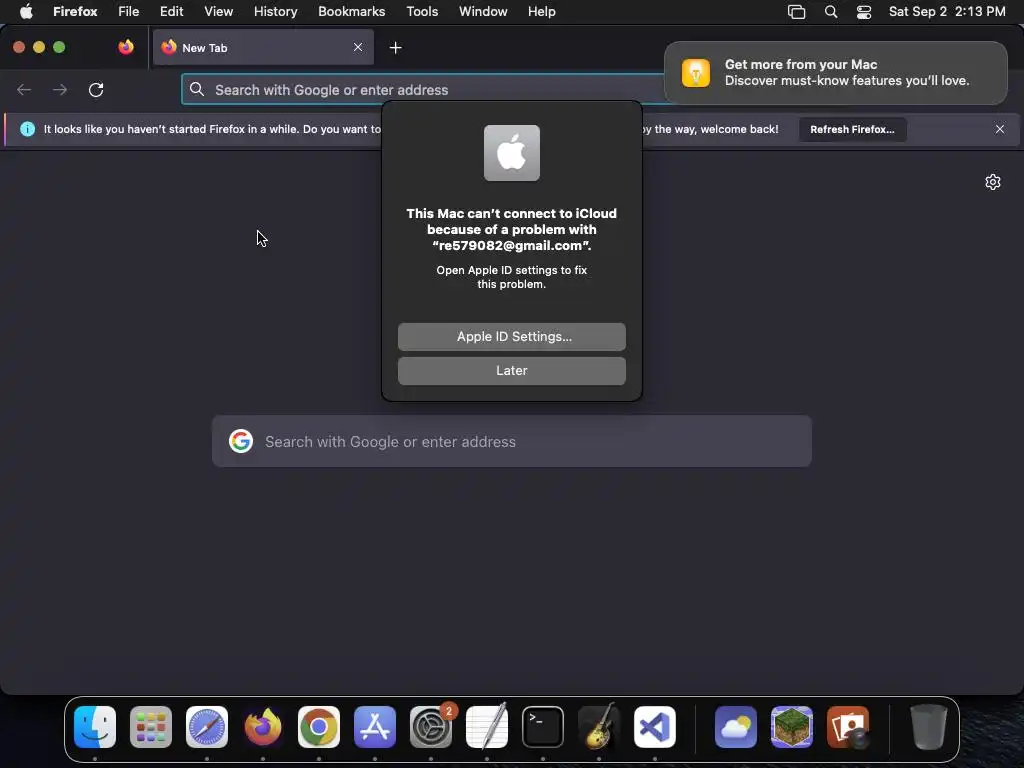Open Visual Studio Code from the Dock
The width and height of the screenshot is (1024, 768).
point(655,727)
